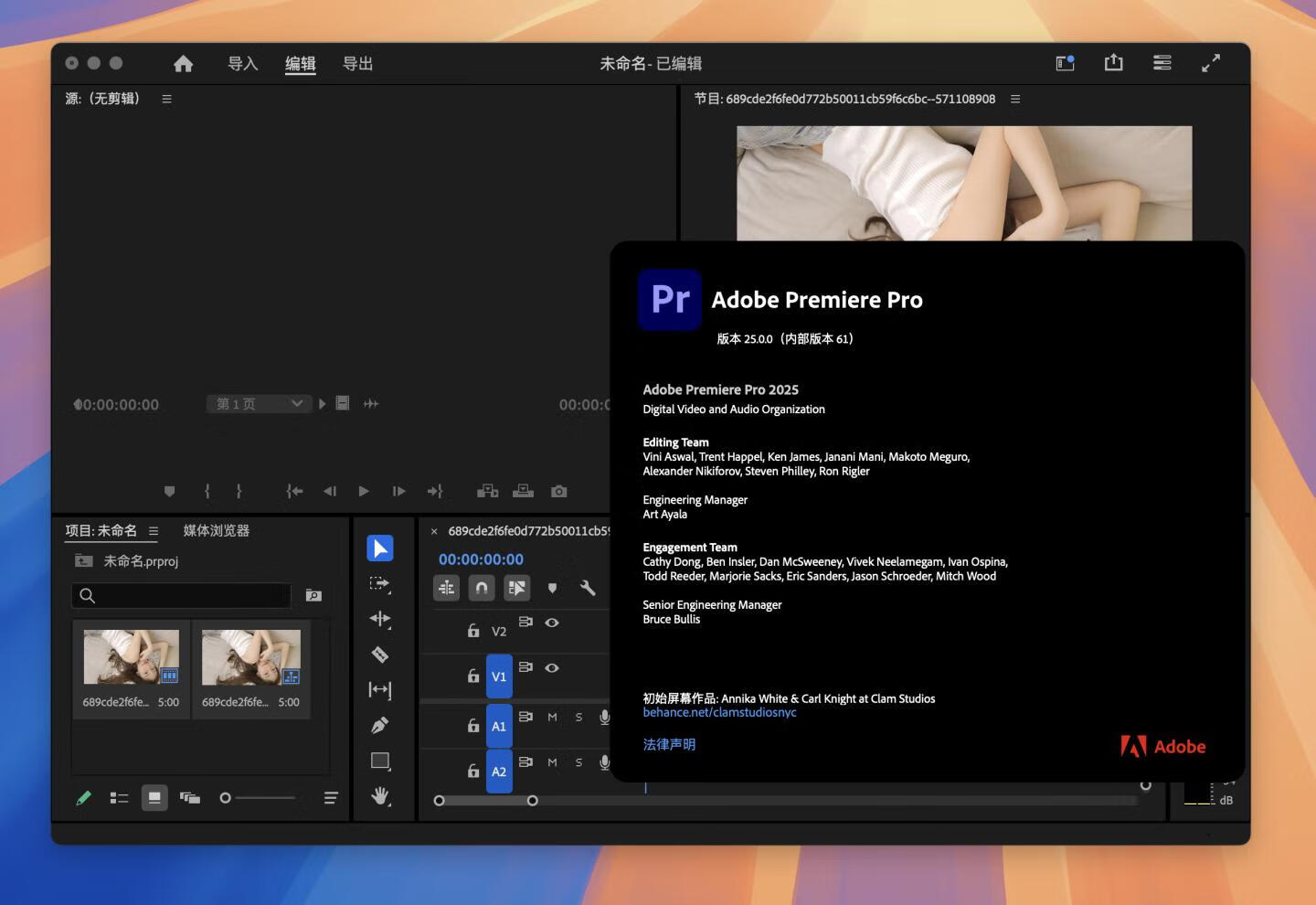The image size is (1316, 905).
Task: Select the Track Select Forward tool
Action: coord(380,583)
